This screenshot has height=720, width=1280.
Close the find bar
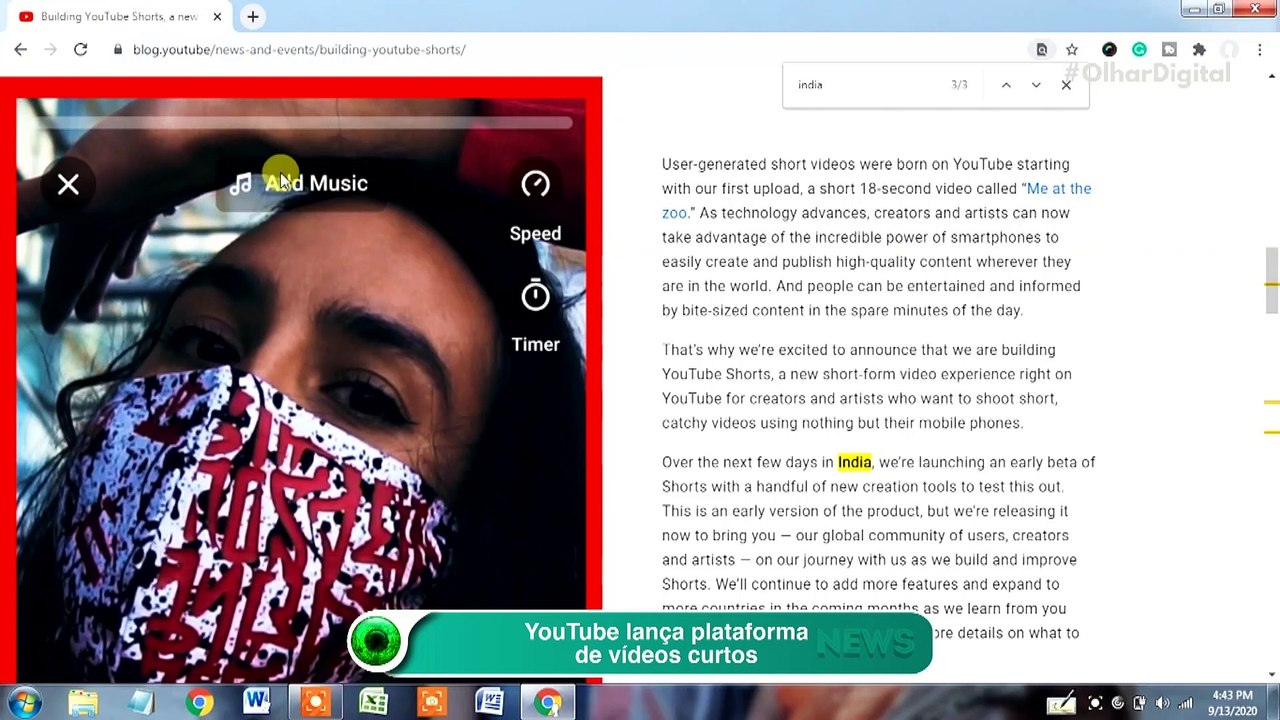1066,85
